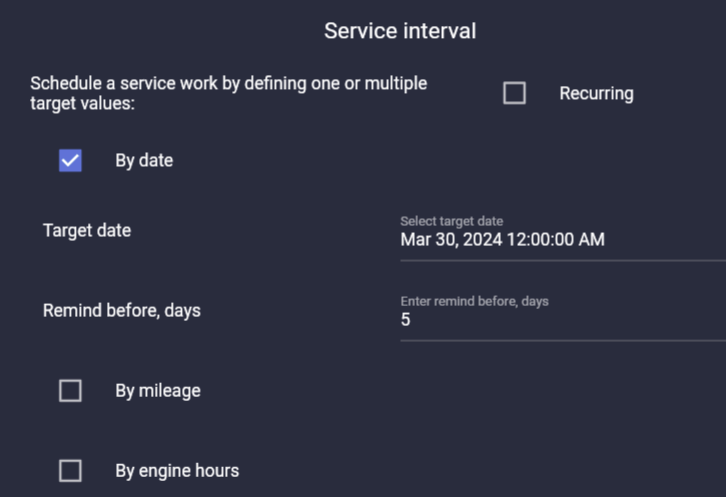Tick the By mileage checkbox

coord(70,390)
